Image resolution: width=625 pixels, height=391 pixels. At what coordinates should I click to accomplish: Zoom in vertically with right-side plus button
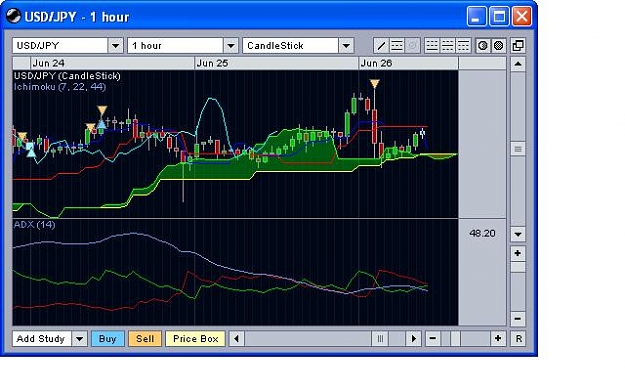[518, 253]
